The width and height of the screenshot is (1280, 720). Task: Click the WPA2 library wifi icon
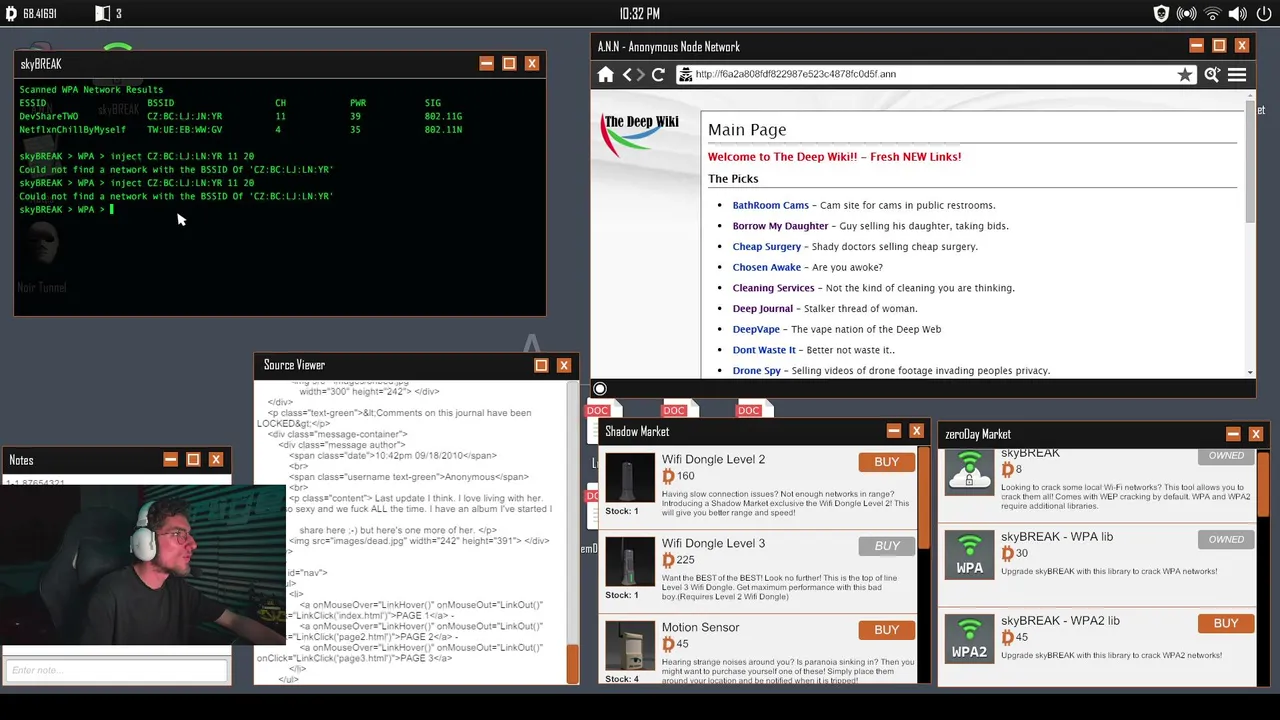pyautogui.click(x=969, y=638)
